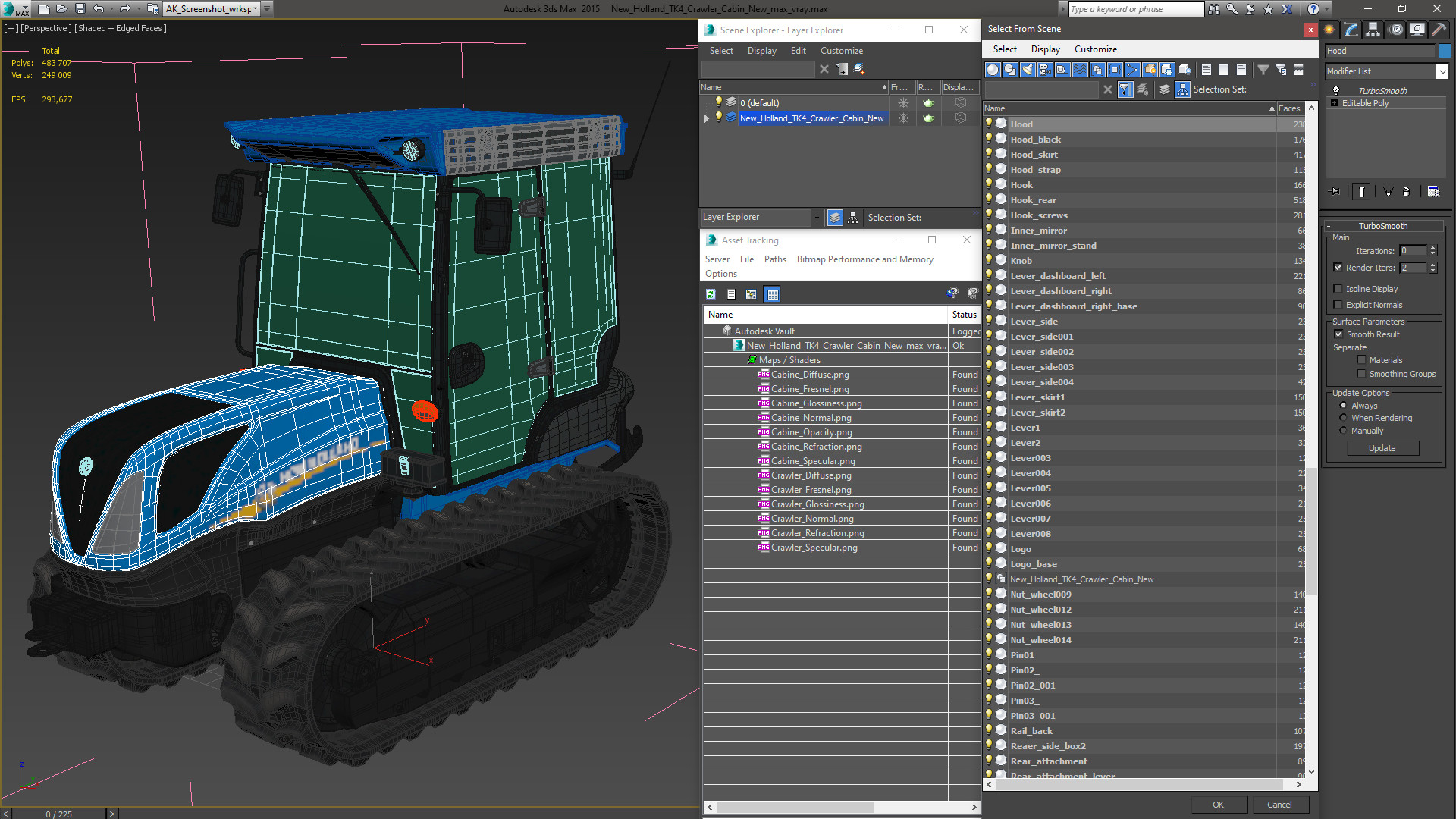Click Cancel in Select From Scene dialog
Screen dimensions: 1456x819
[1279, 805]
